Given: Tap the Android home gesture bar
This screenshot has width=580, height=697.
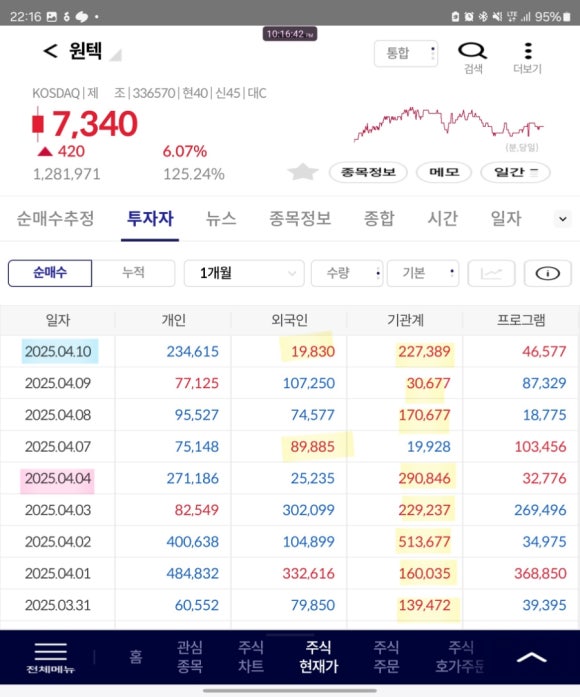Looking at the screenshot, I should point(290,691).
